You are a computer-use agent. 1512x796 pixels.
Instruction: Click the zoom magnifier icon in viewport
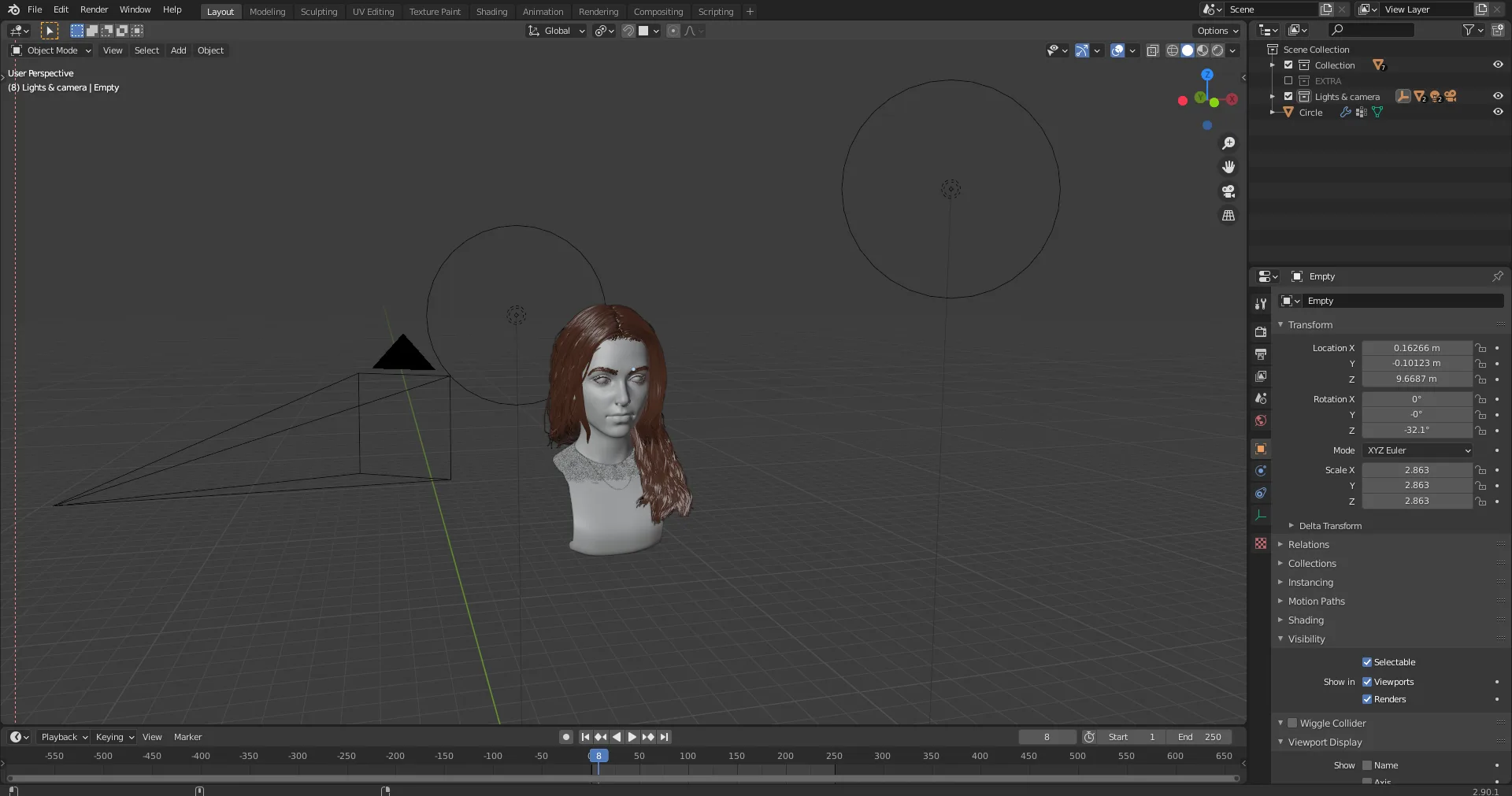[1228, 143]
